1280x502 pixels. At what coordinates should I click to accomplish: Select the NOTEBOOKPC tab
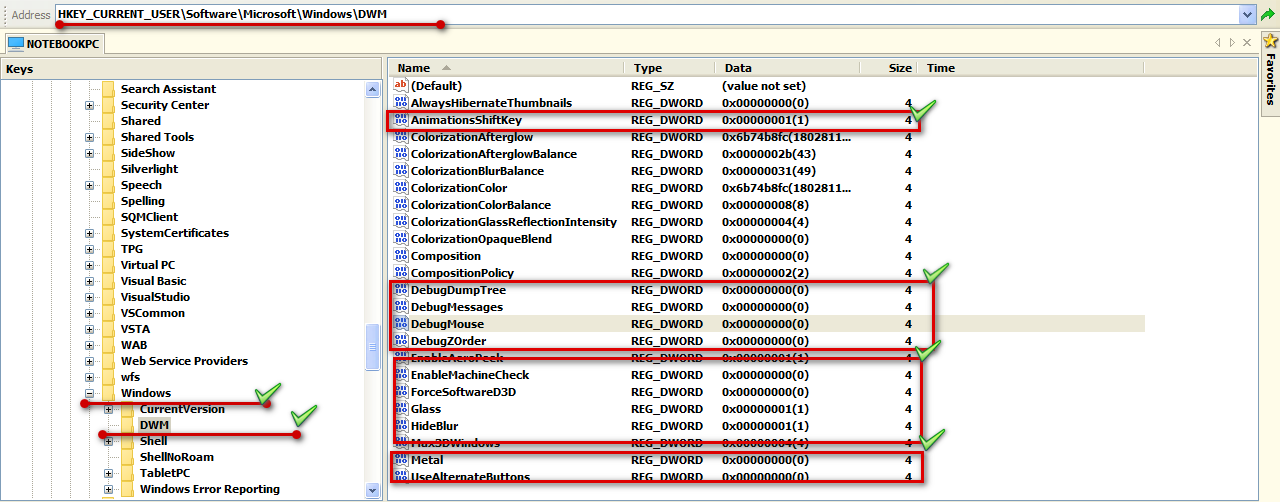point(53,44)
